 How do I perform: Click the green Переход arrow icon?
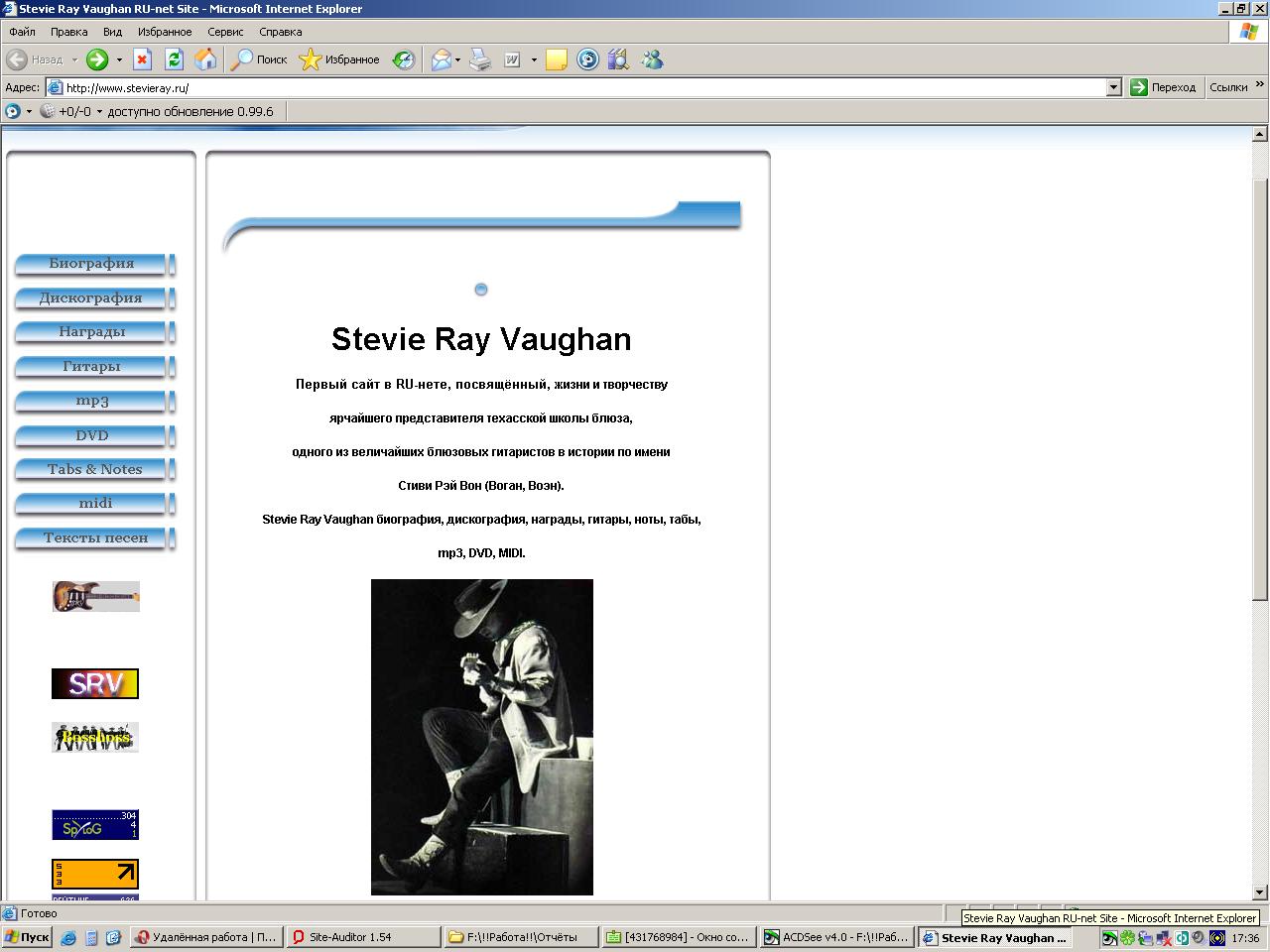coord(1137,87)
